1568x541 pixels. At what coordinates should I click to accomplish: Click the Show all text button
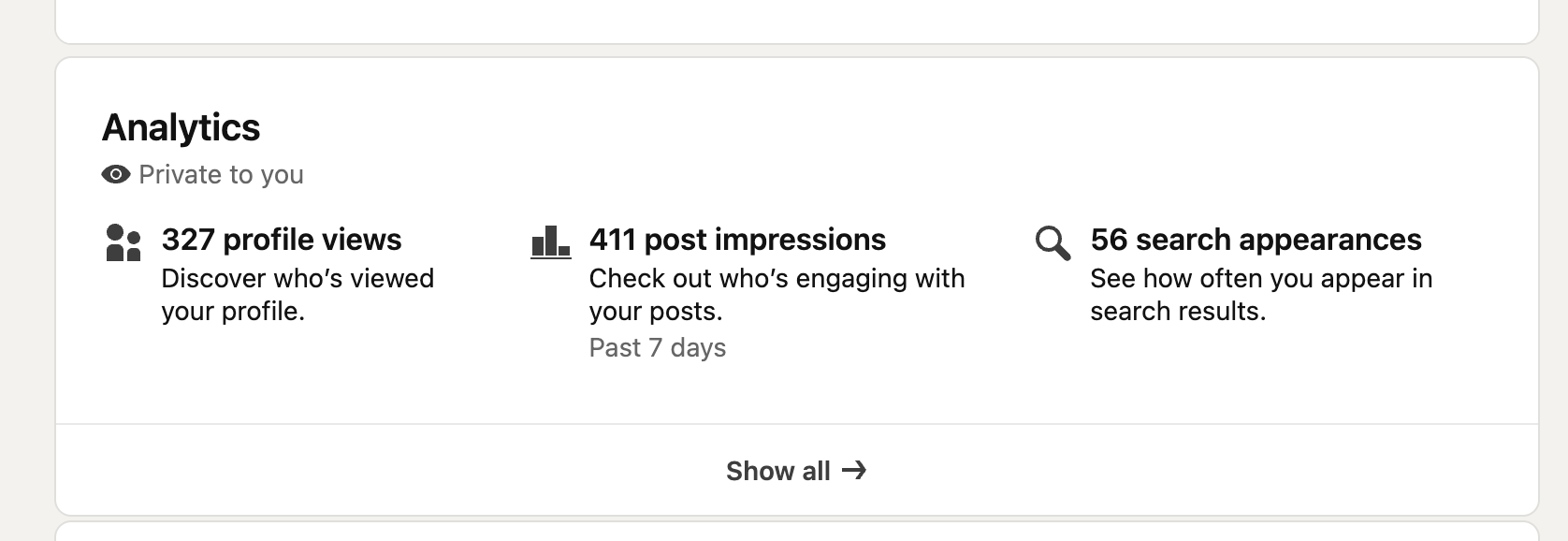click(x=778, y=471)
